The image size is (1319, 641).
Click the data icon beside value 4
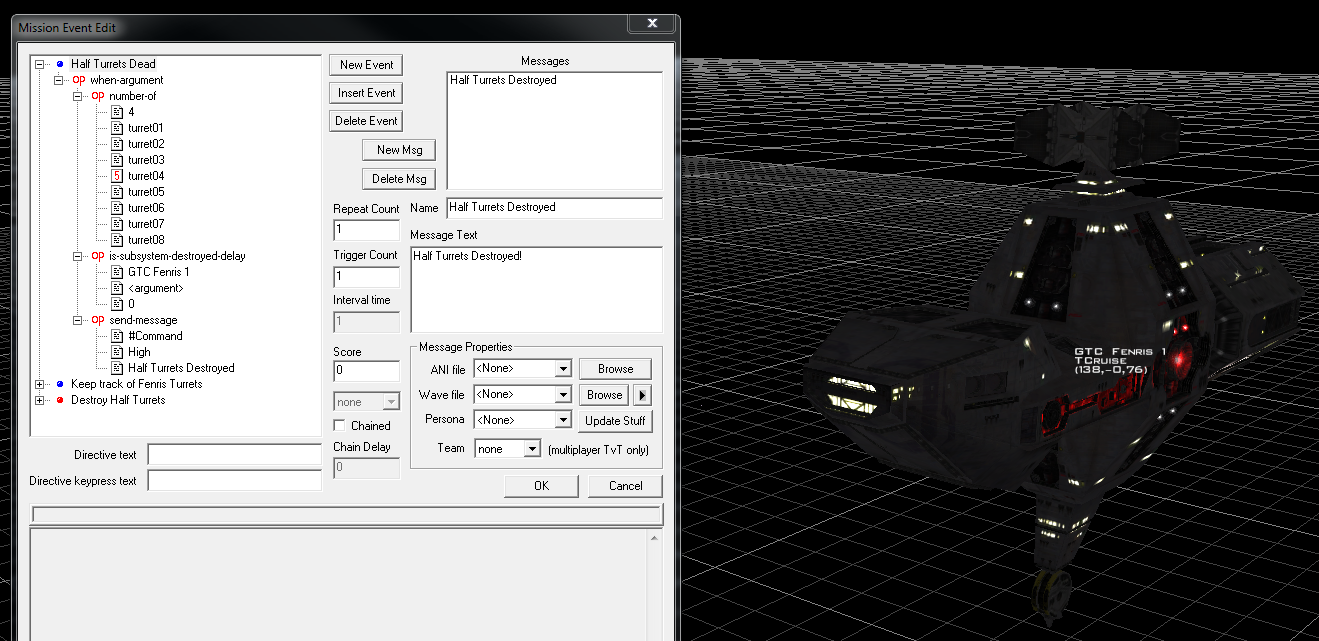pos(117,112)
